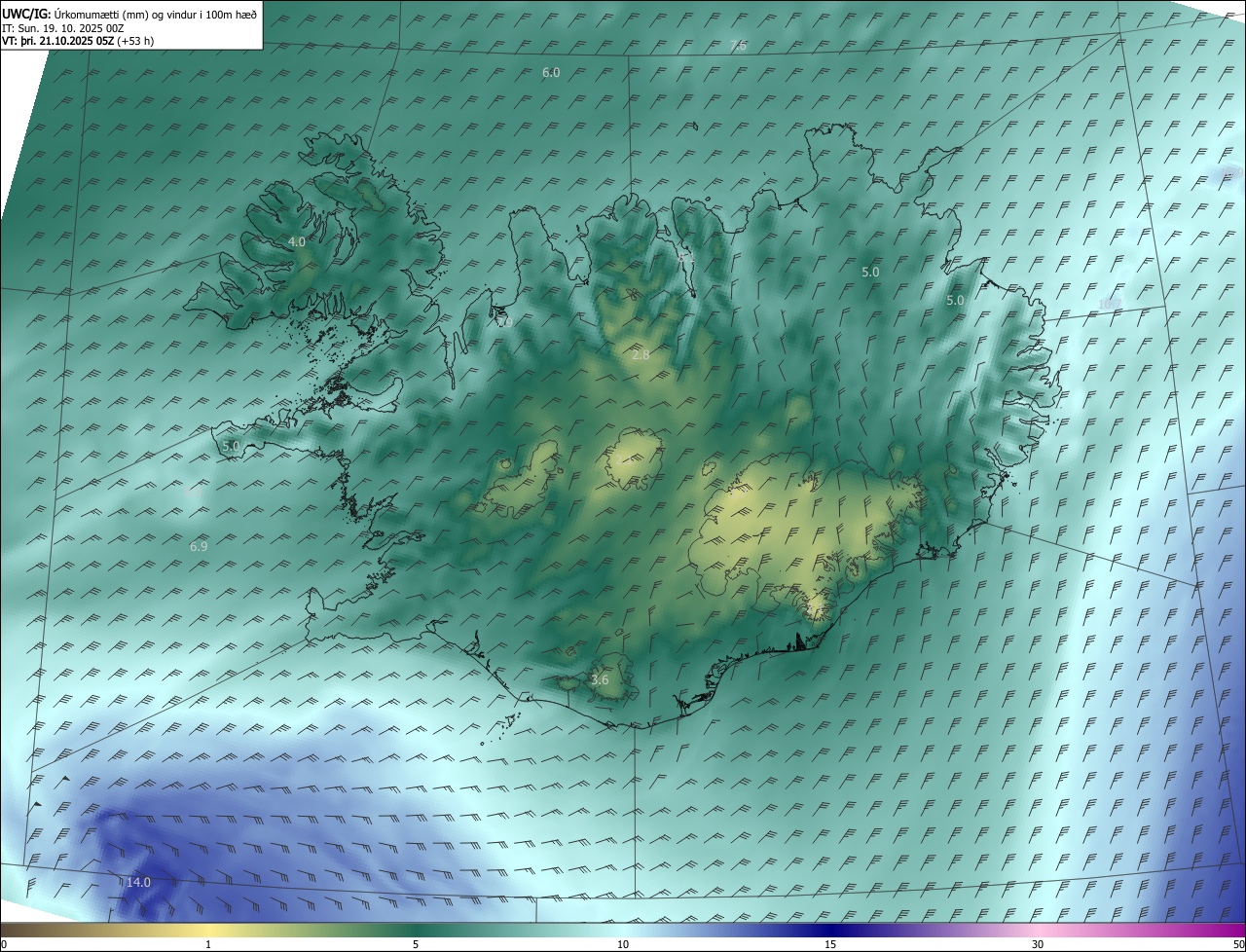This screenshot has width=1246, height=952.
Task: Select the '2.8' value on the map
Action: point(641,355)
